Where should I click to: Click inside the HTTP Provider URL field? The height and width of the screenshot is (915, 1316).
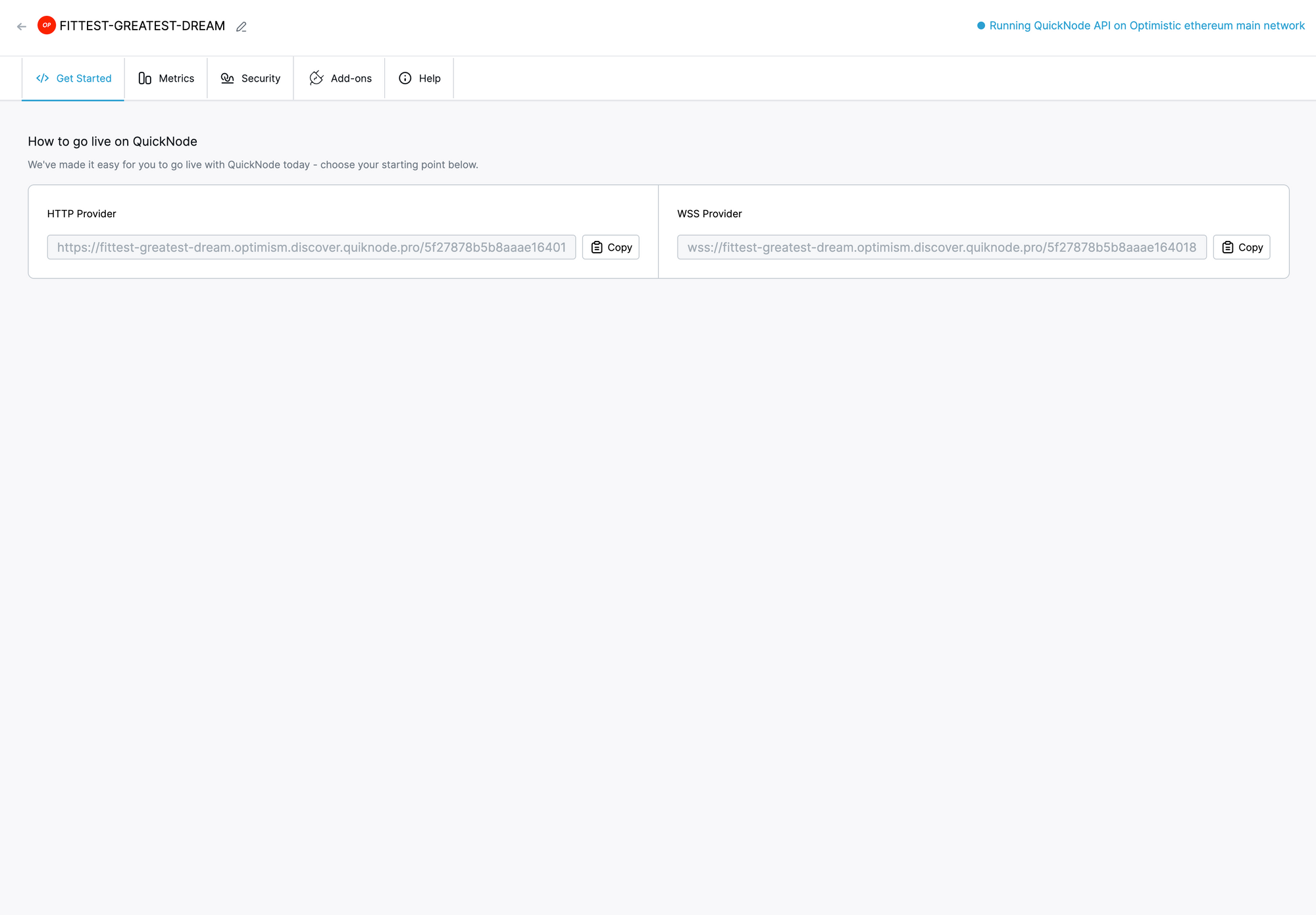click(x=311, y=248)
